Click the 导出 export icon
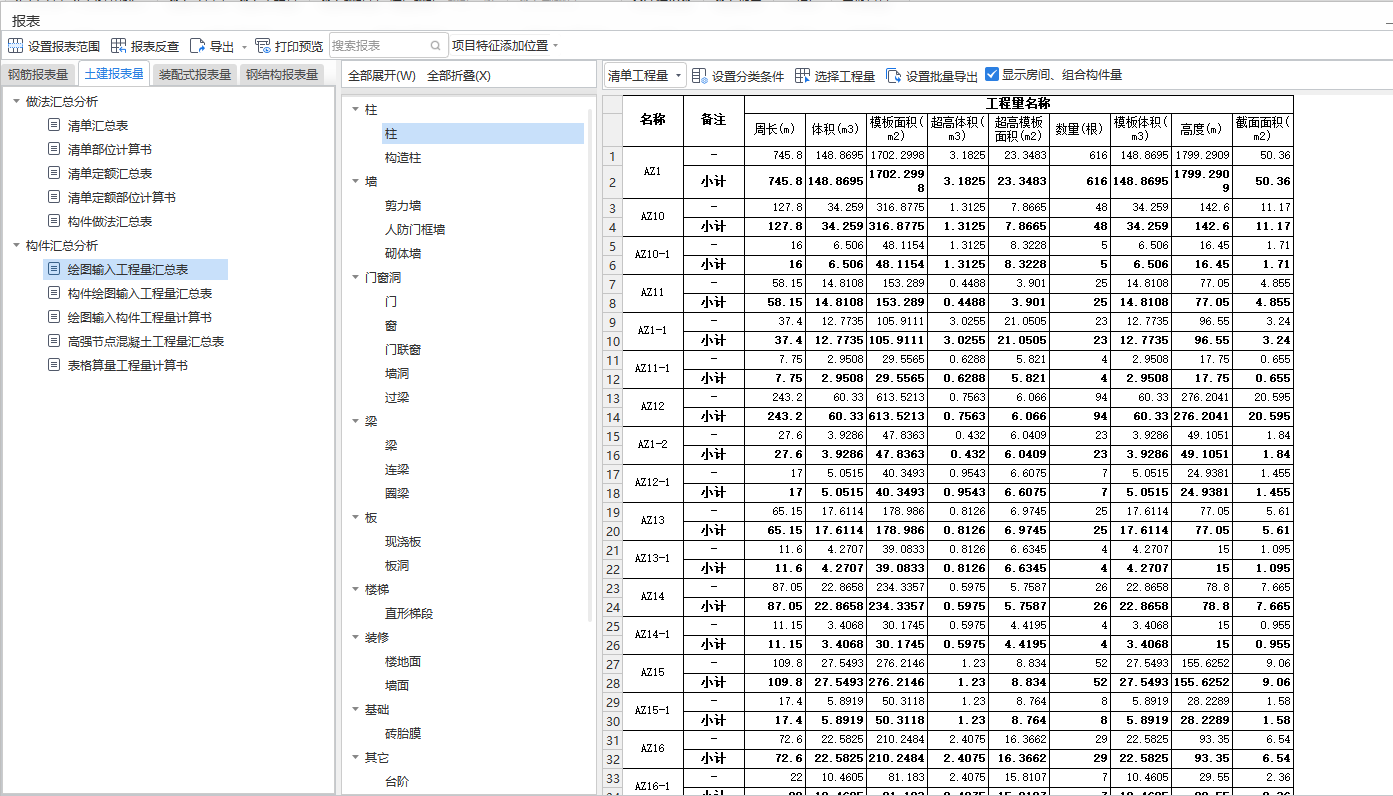Viewport: 1393px width, 796px height. click(x=197, y=46)
